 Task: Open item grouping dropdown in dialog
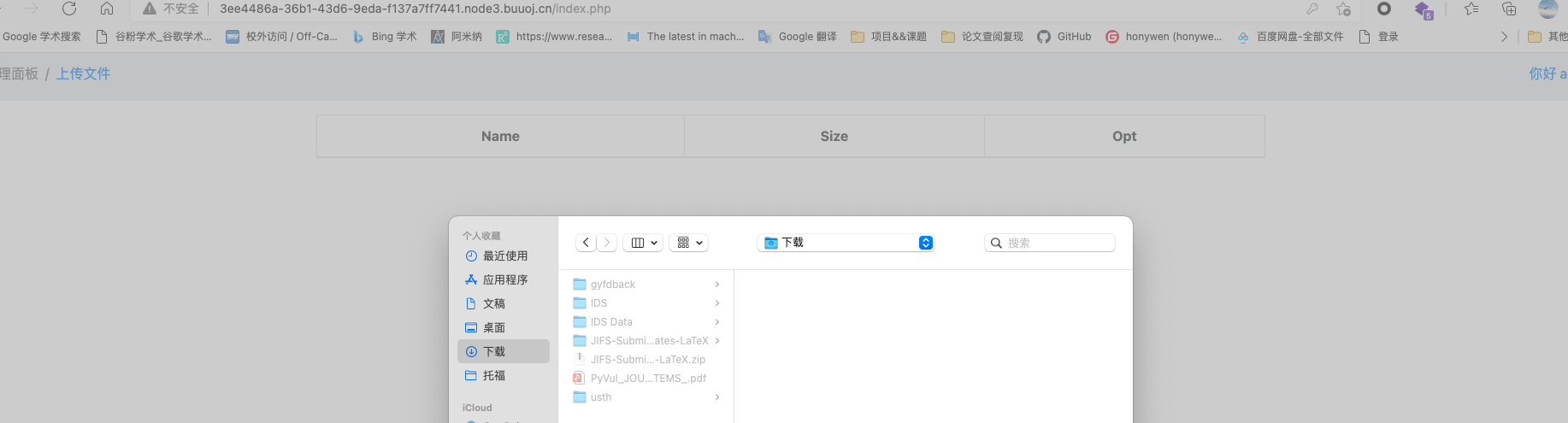pos(689,243)
